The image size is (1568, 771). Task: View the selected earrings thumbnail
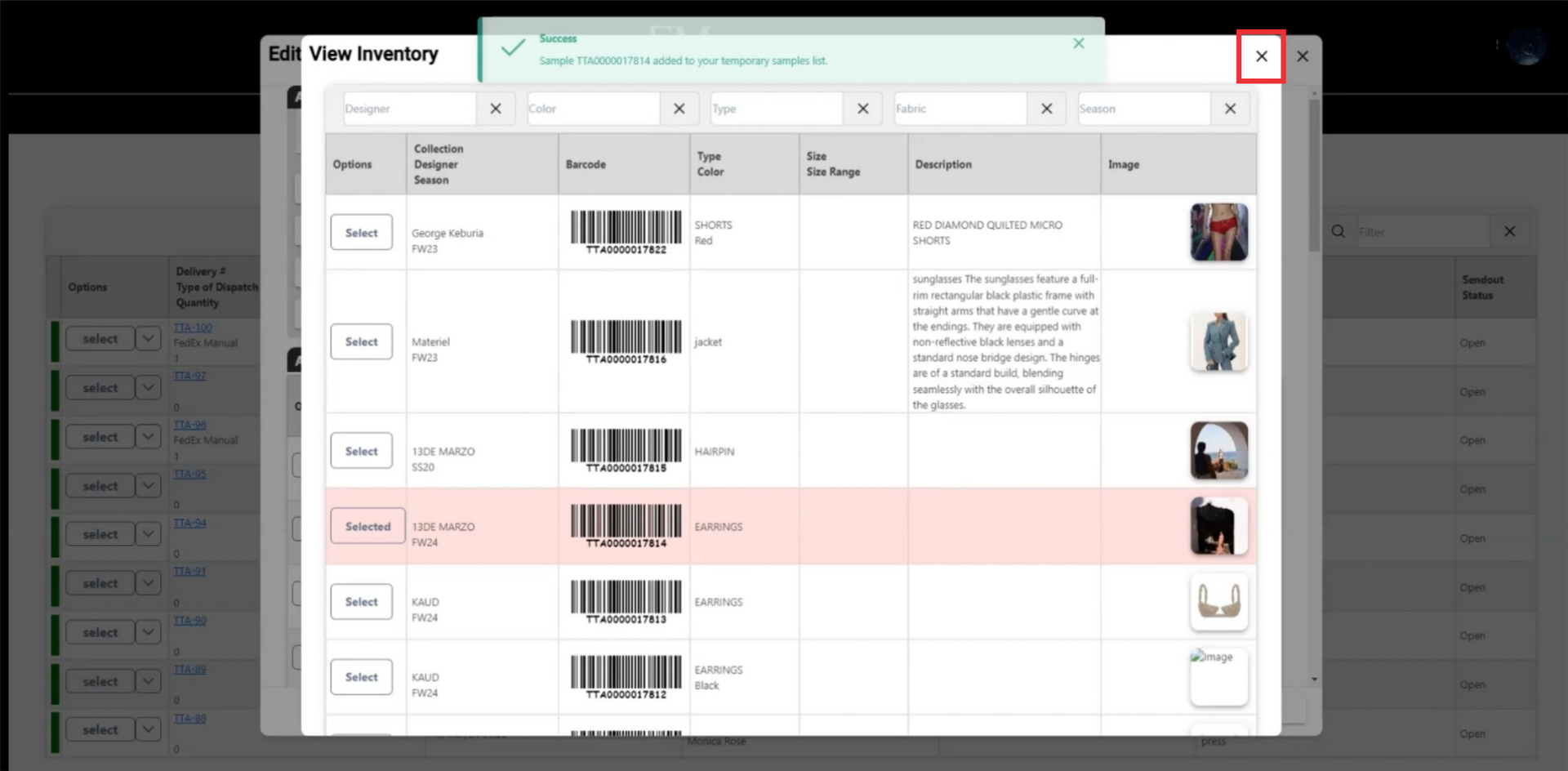(x=1218, y=526)
